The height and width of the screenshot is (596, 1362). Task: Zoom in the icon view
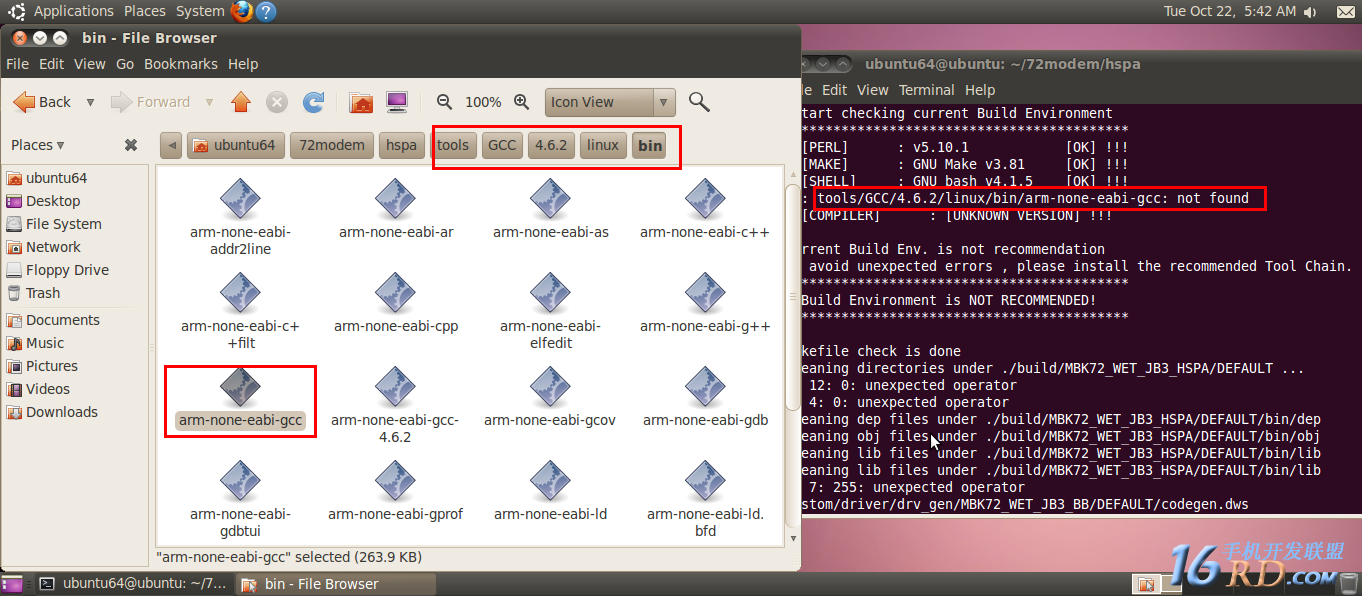[x=521, y=102]
